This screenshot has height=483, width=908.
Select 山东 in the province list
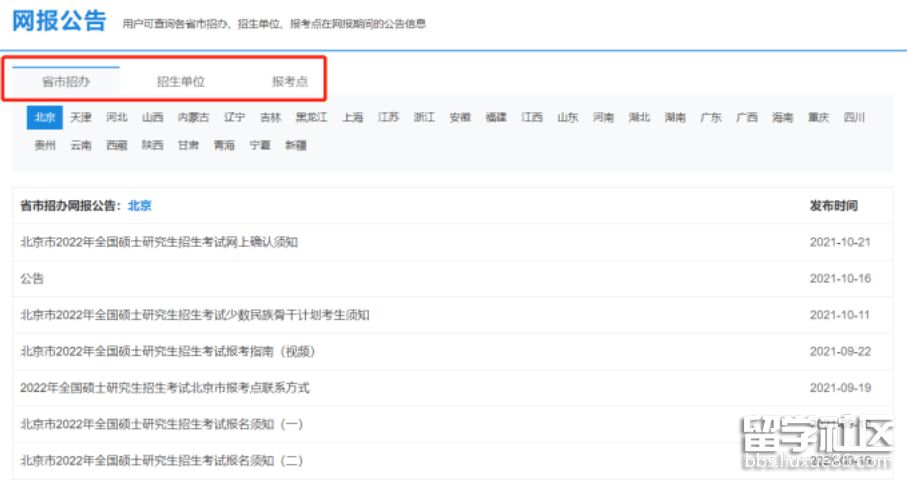568,117
